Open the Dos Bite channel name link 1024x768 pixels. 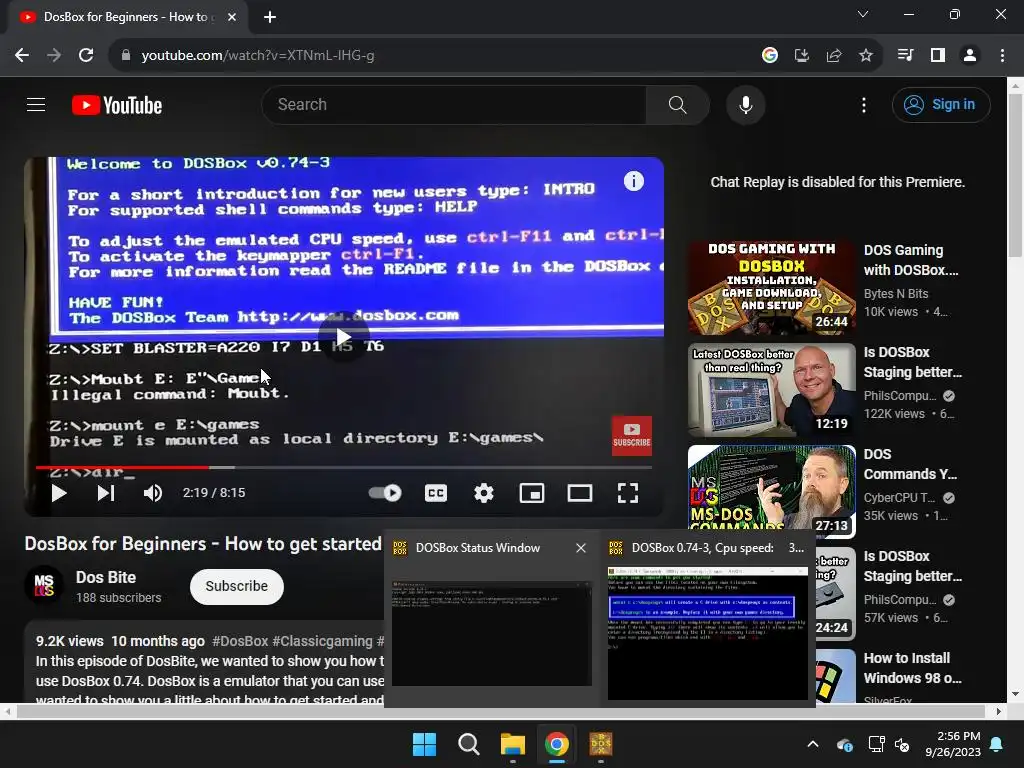106,577
